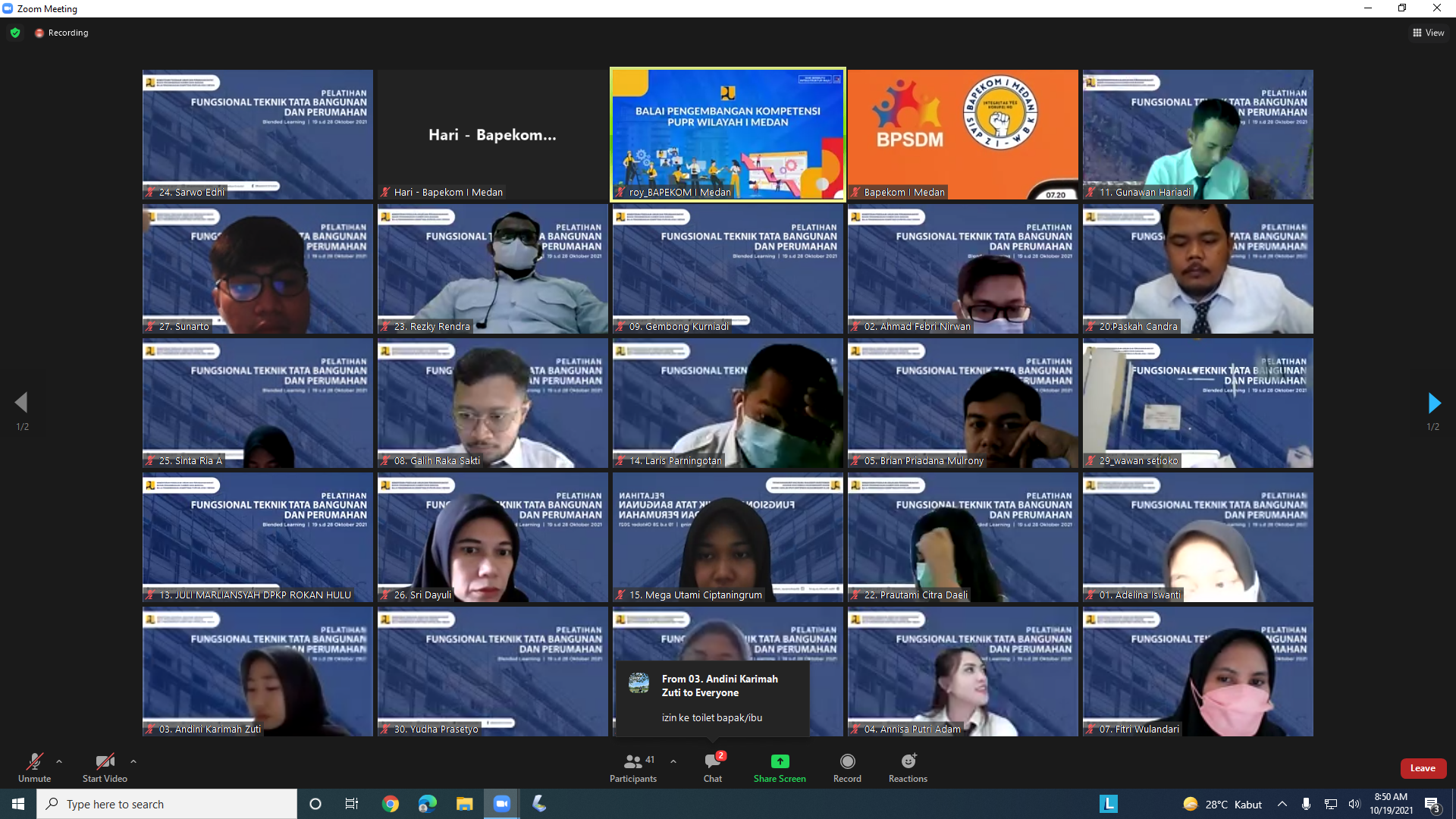Image resolution: width=1456 pixels, height=819 pixels.
Task: Click the Unmute microphone icon
Action: [x=34, y=761]
